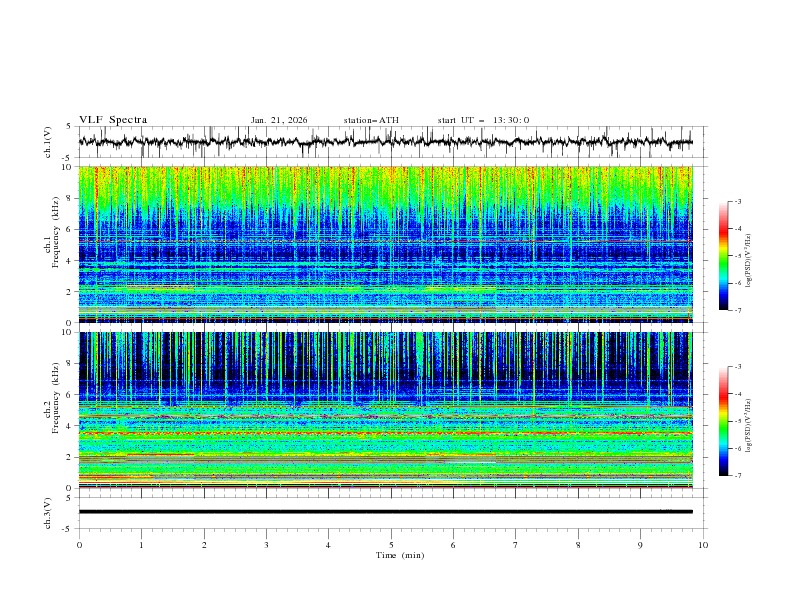Image resolution: width=792 pixels, height=612 pixels.
Task: Click the "-4" tick on ch.2 colorbar
Action: 738,394
